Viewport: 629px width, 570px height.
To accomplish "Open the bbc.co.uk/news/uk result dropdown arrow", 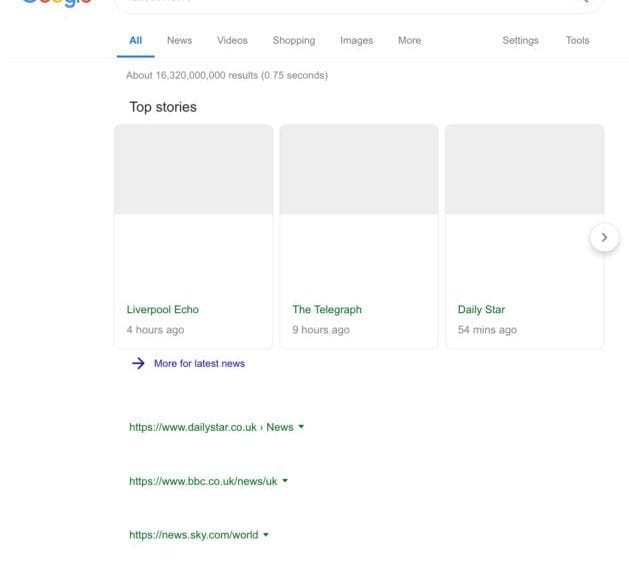I will (x=285, y=481).
